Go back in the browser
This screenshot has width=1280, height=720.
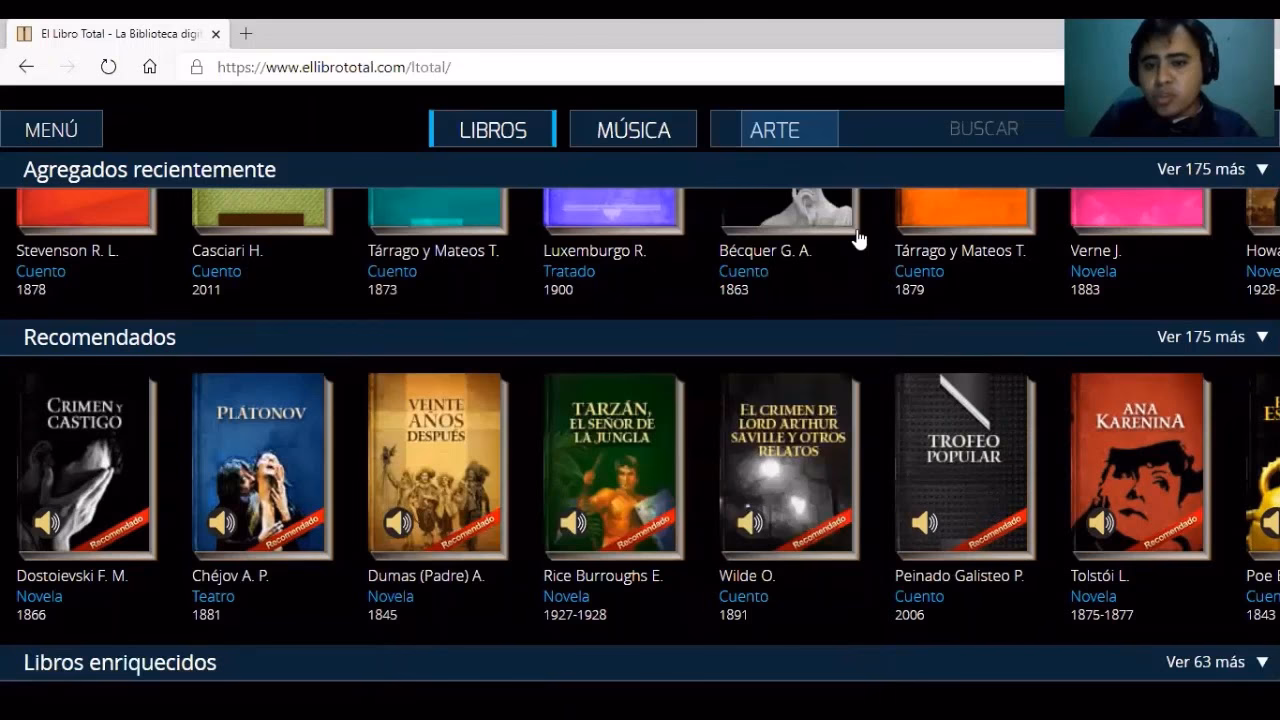point(26,67)
